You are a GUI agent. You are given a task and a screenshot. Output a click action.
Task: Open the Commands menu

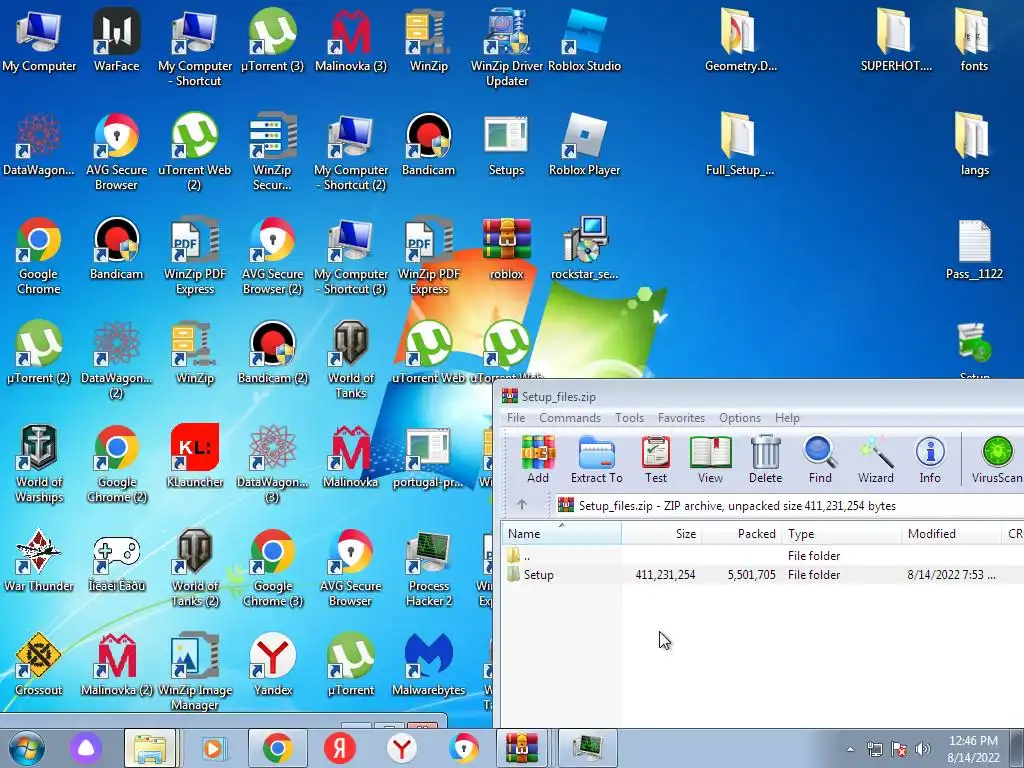tap(569, 418)
